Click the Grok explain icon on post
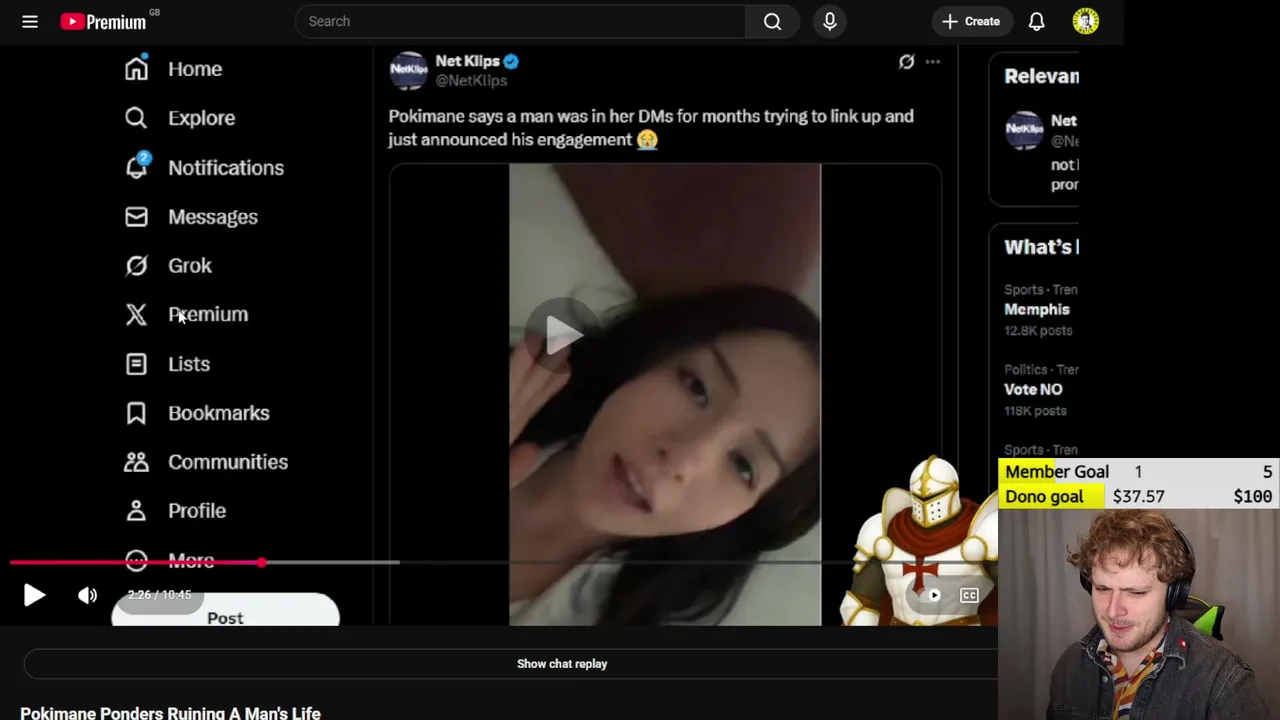This screenshot has width=1280, height=720. click(x=906, y=62)
